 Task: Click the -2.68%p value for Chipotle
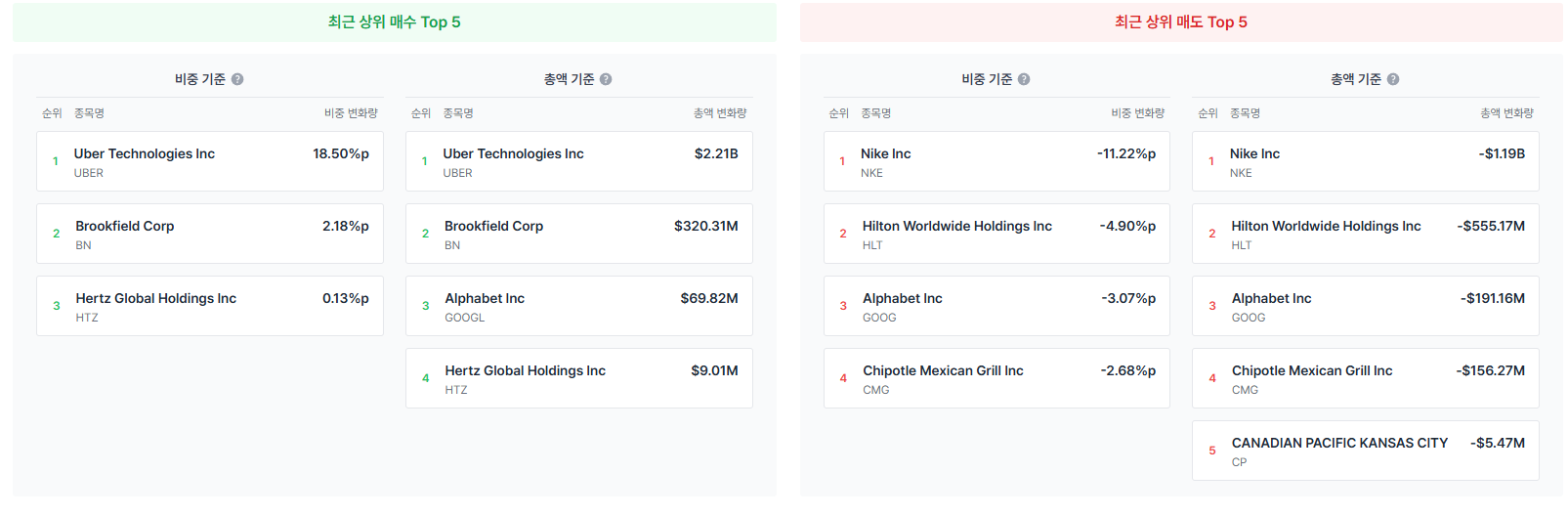tap(1128, 370)
